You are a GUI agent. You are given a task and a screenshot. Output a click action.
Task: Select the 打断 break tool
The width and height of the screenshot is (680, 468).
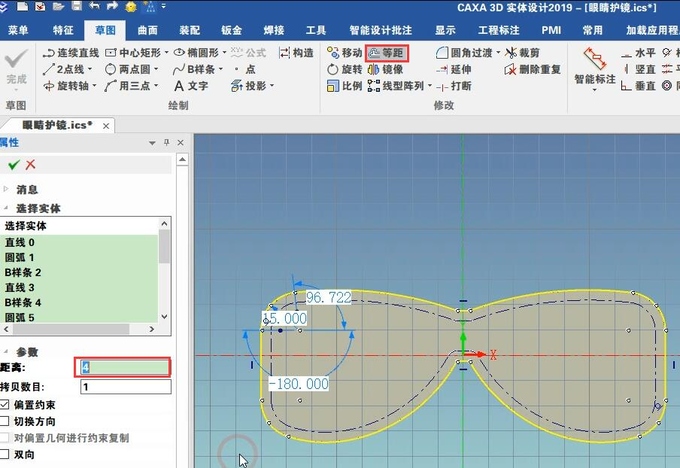pos(454,86)
